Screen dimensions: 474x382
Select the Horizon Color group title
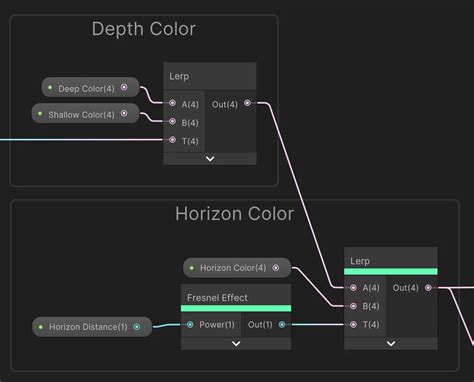(235, 214)
